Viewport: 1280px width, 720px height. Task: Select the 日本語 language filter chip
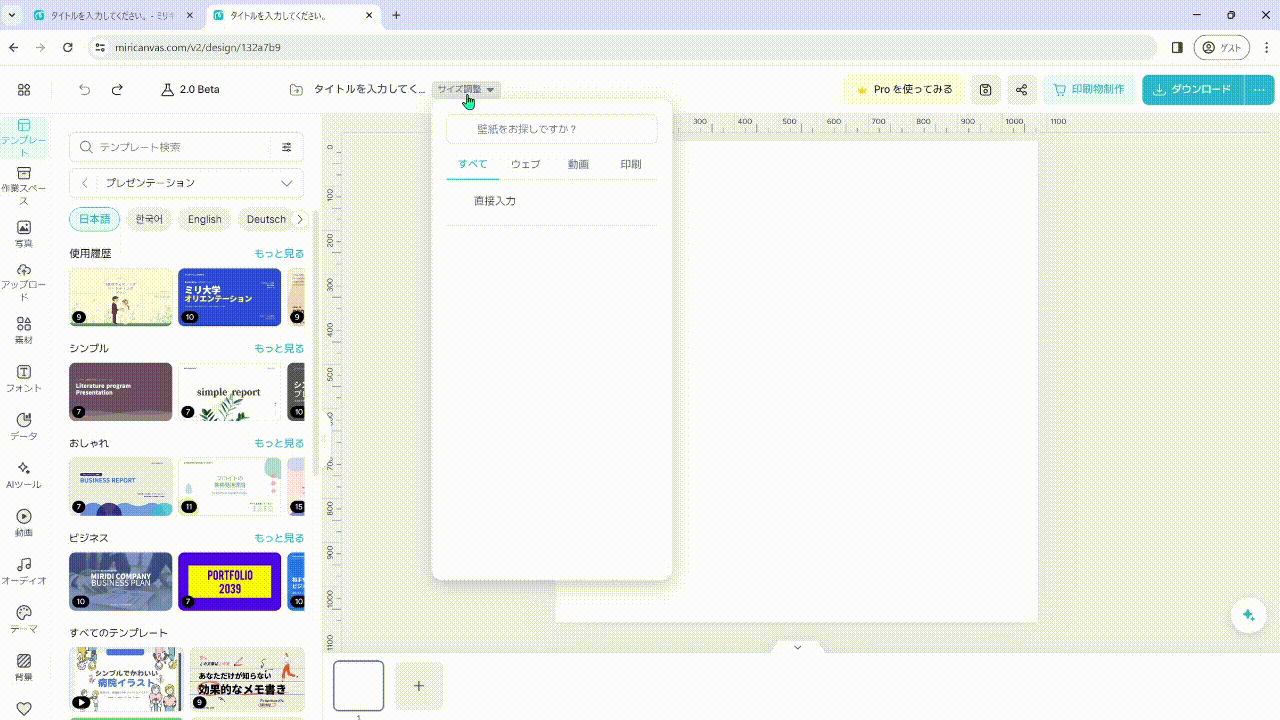coord(95,219)
